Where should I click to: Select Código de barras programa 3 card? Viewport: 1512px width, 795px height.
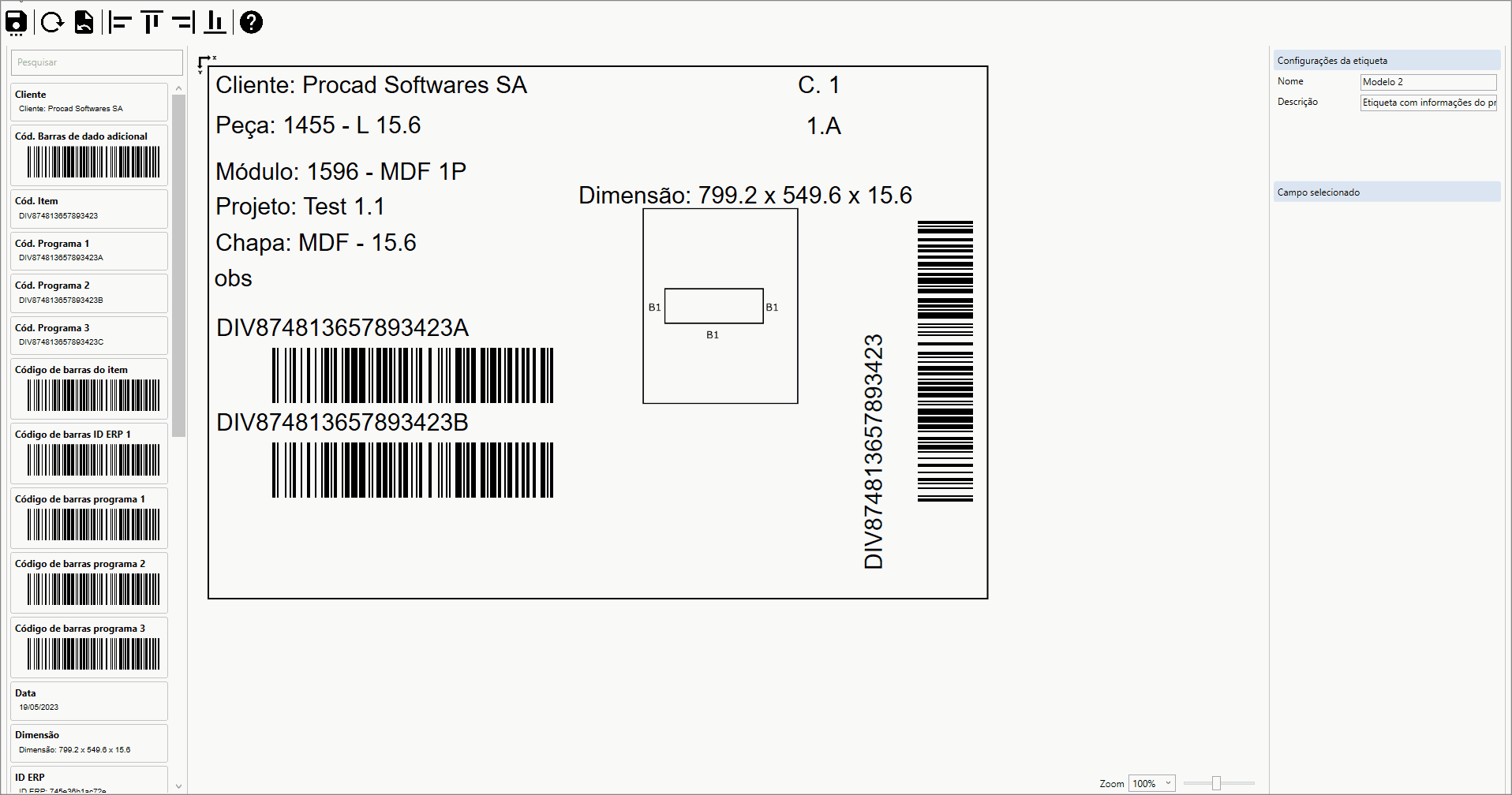click(x=89, y=648)
